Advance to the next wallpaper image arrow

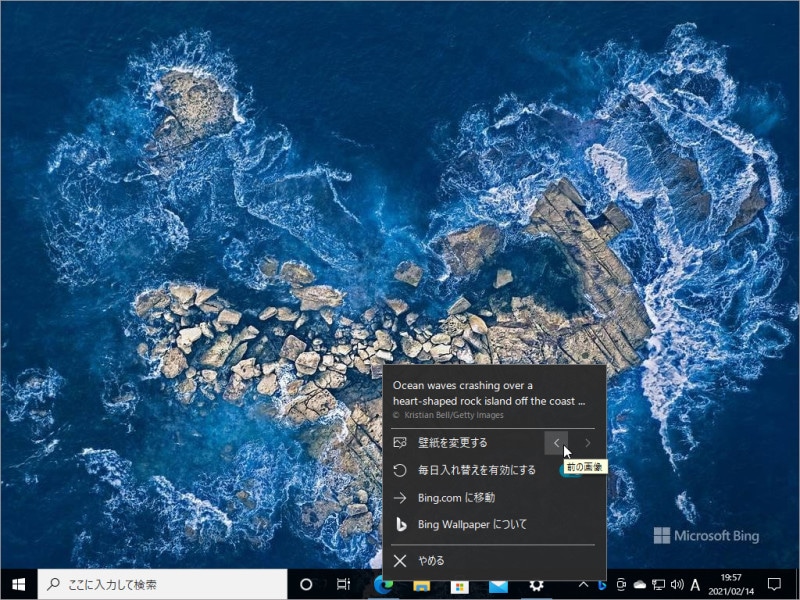[x=588, y=442]
